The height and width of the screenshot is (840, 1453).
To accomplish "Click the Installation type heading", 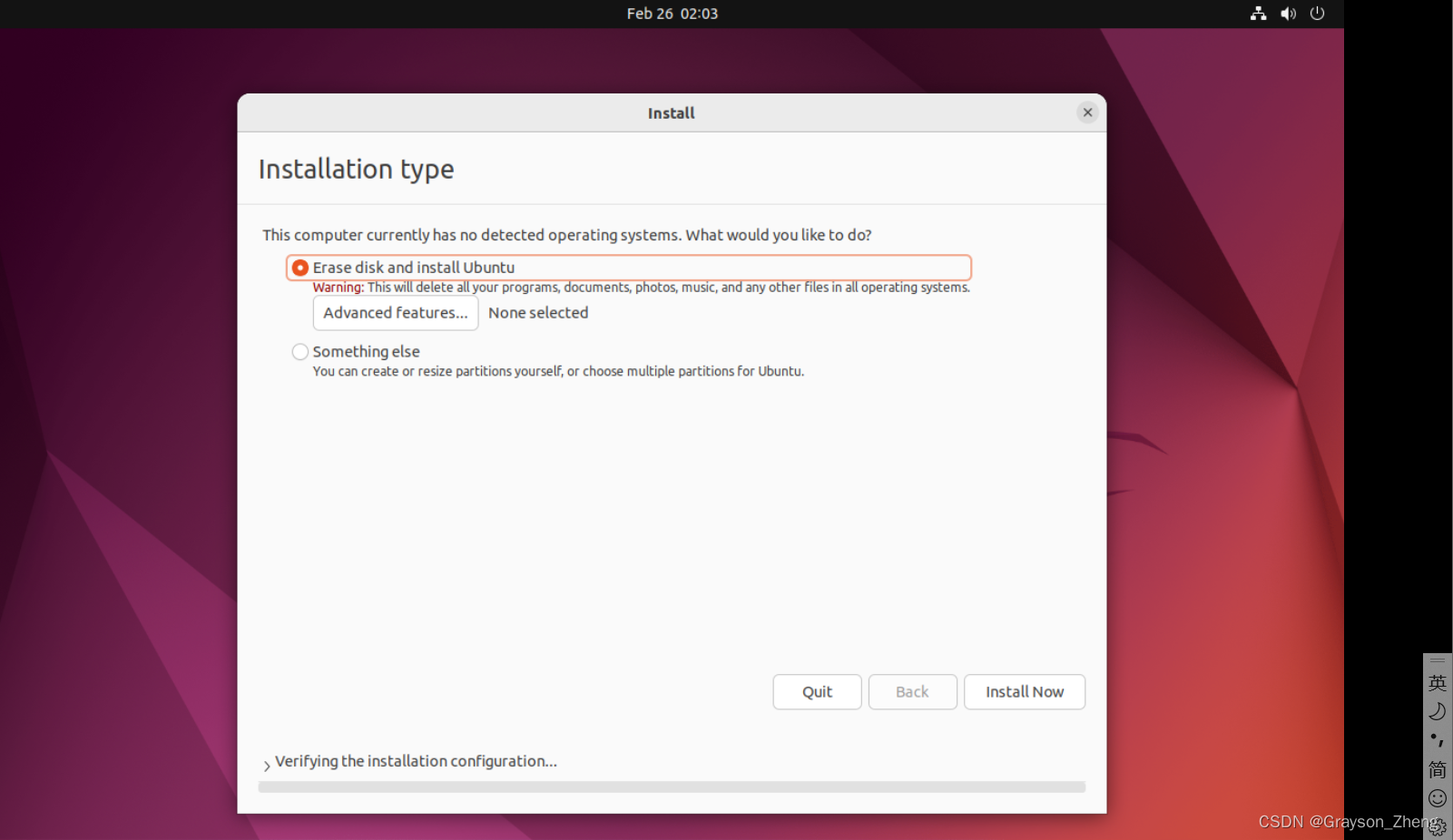I will click(x=357, y=170).
